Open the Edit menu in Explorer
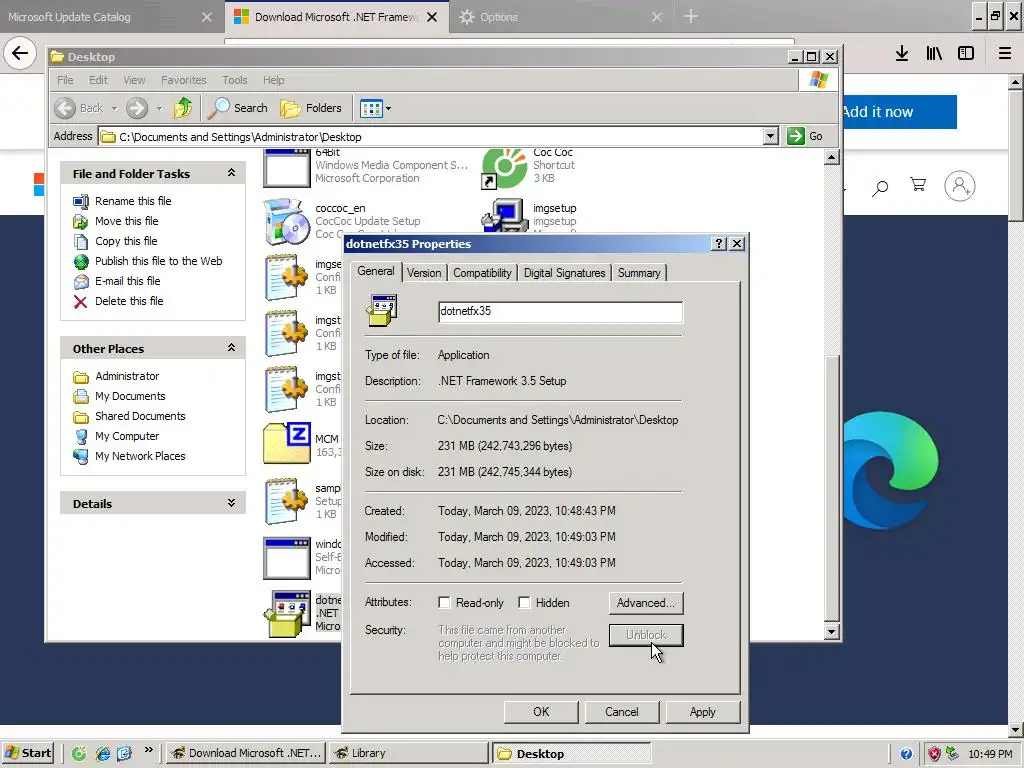The height and width of the screenshot is (768, 1024). click(x=99, y=80)
